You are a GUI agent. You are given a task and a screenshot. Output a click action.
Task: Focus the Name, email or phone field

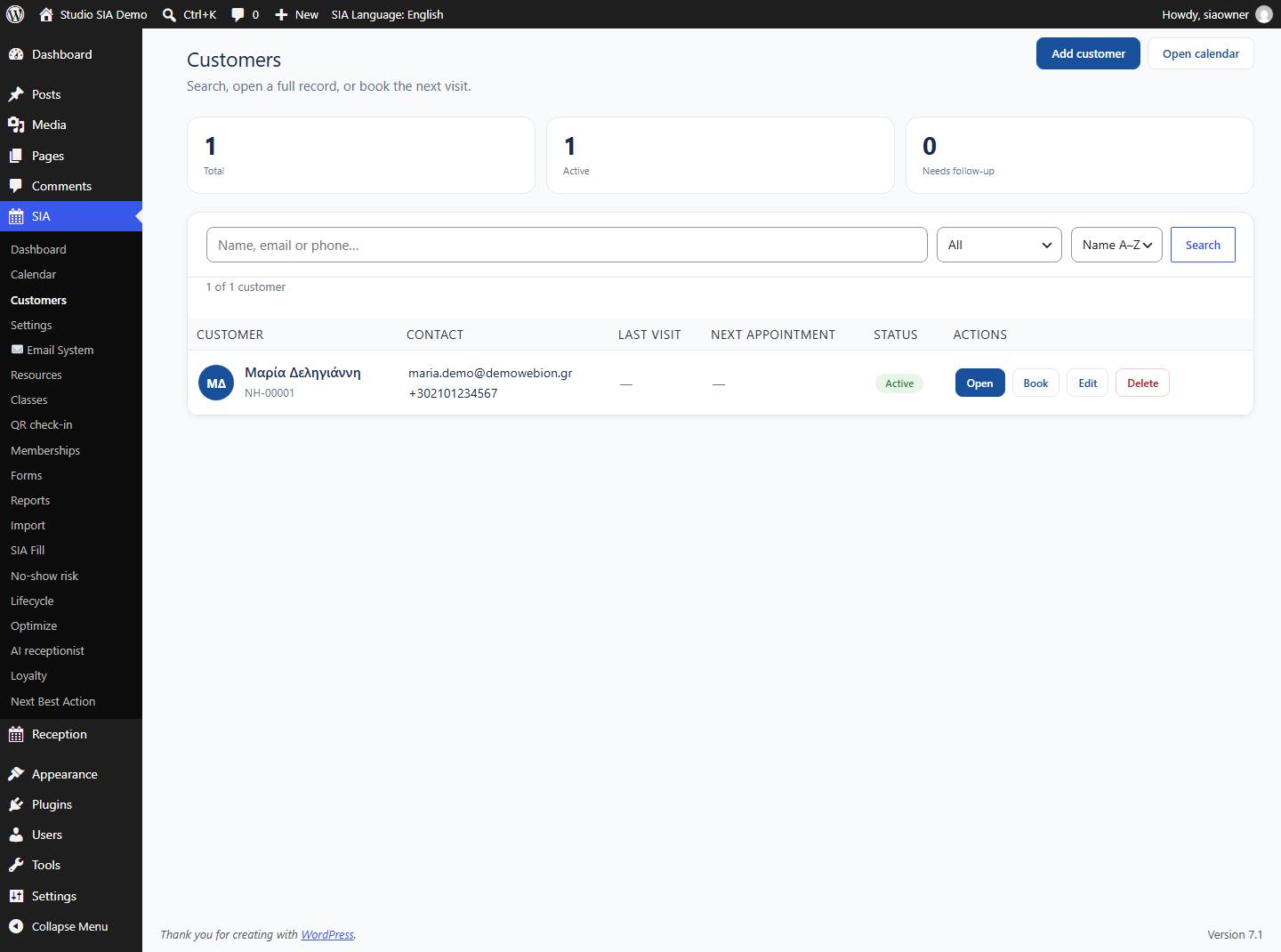click(567, 245)
